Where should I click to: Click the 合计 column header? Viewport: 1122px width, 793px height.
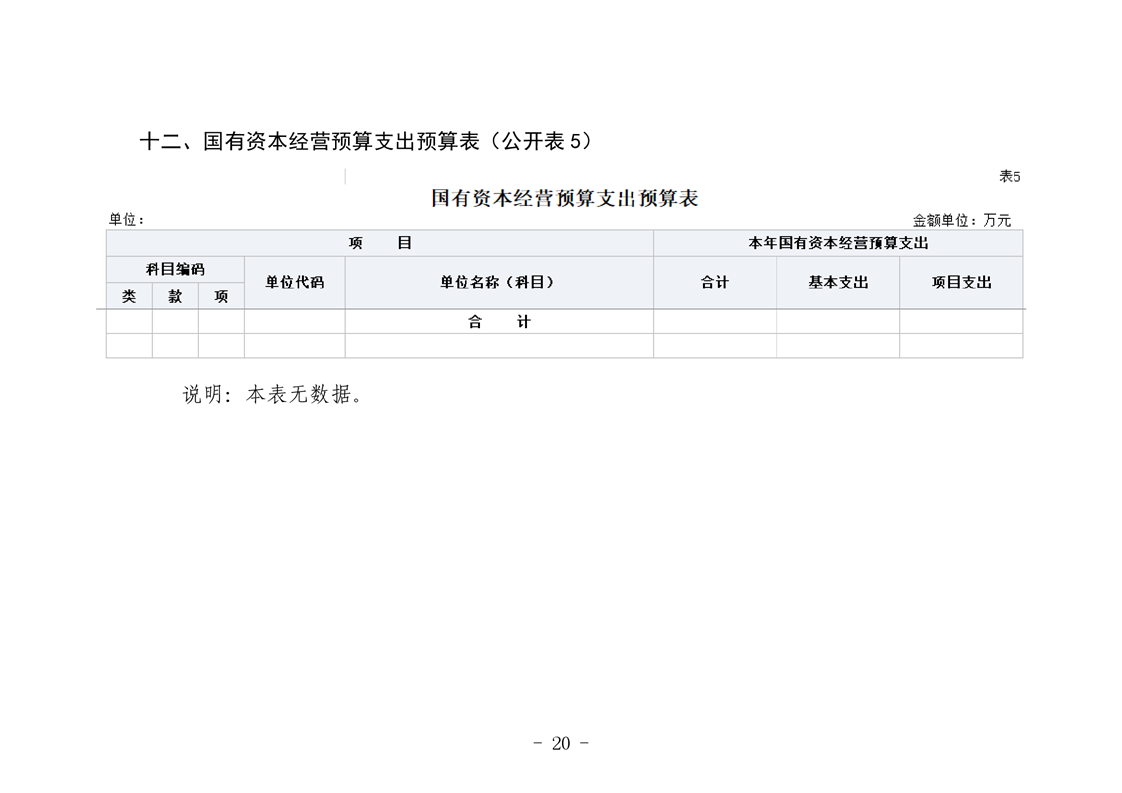coord(715,283)
